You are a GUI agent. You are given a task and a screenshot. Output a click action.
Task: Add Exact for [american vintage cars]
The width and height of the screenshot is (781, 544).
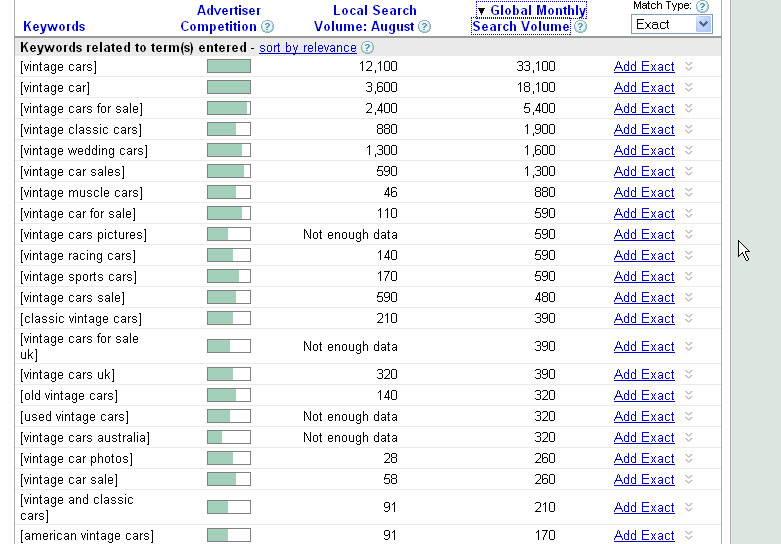tap(644, 535)
